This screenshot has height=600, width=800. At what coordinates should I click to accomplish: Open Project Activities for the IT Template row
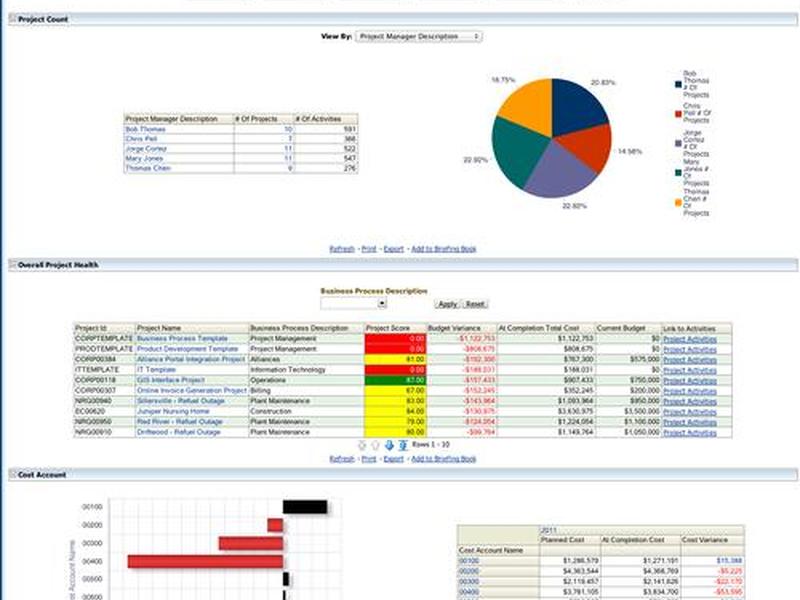690,370
